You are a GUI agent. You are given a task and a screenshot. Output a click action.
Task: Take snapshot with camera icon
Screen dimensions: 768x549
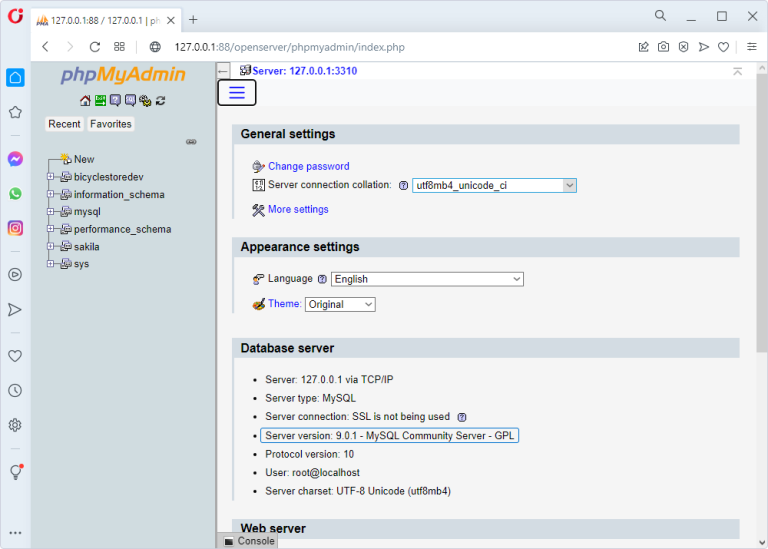click(x=663, y=47)
